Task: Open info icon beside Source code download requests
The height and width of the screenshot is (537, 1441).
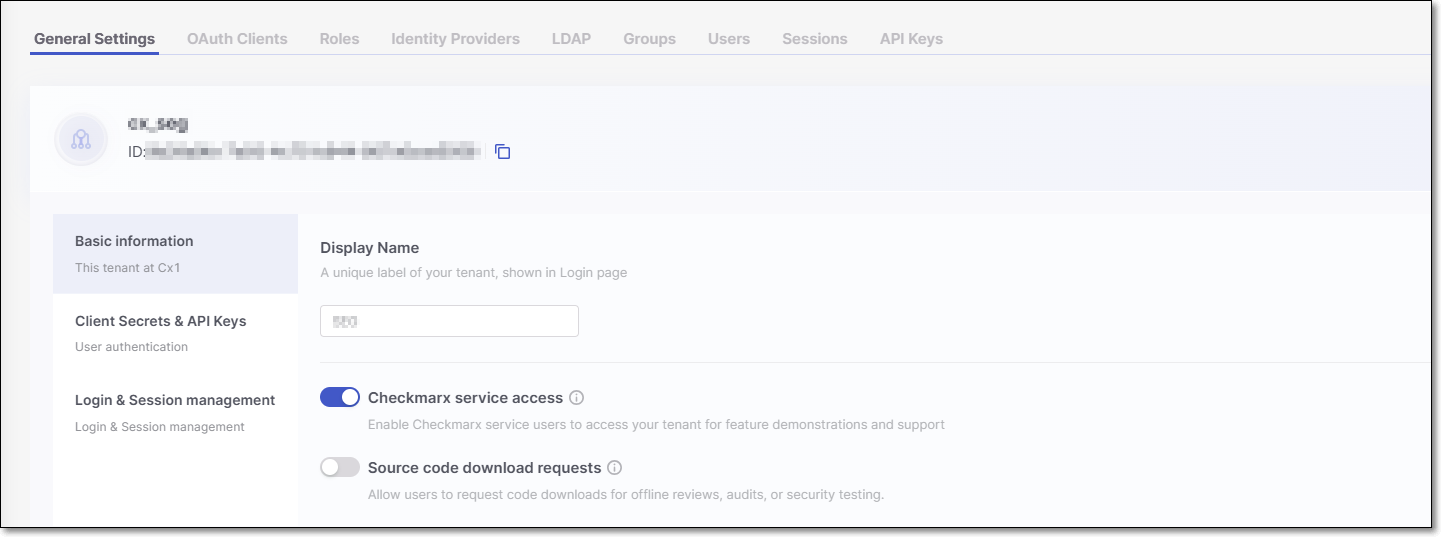Action: [x=615, y=468]
